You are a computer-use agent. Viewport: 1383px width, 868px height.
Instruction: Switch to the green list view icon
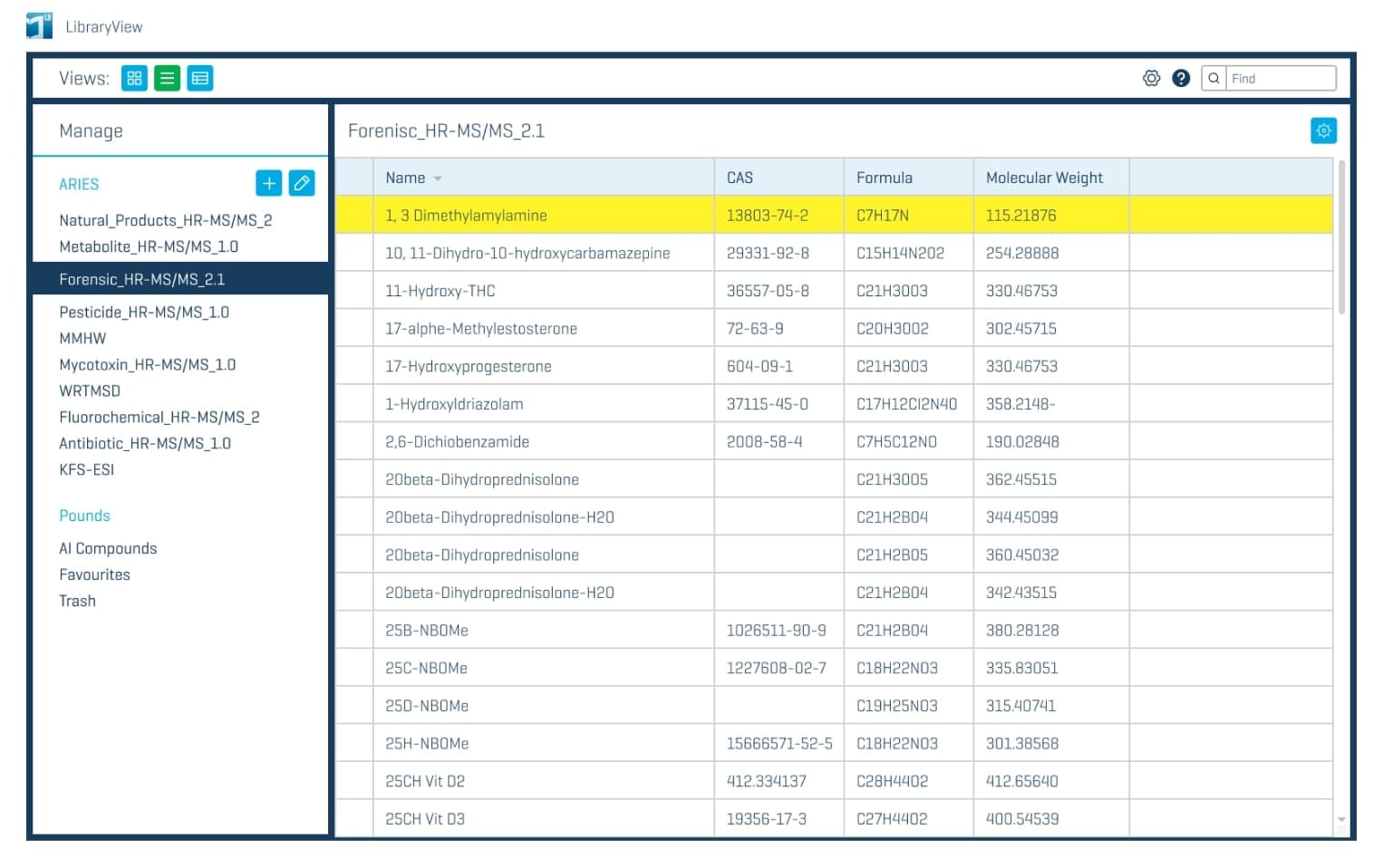[x=167, y=78]
